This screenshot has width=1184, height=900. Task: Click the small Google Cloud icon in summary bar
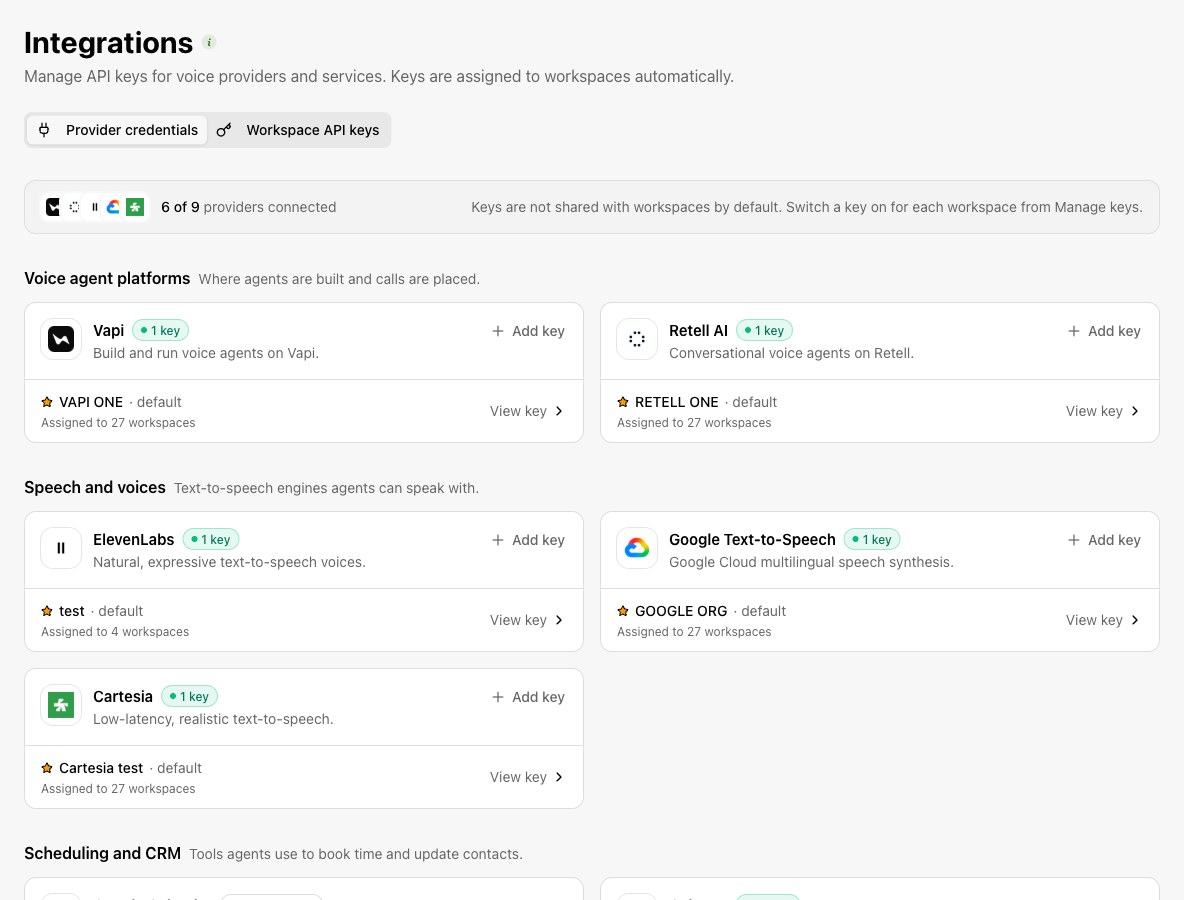114,207
